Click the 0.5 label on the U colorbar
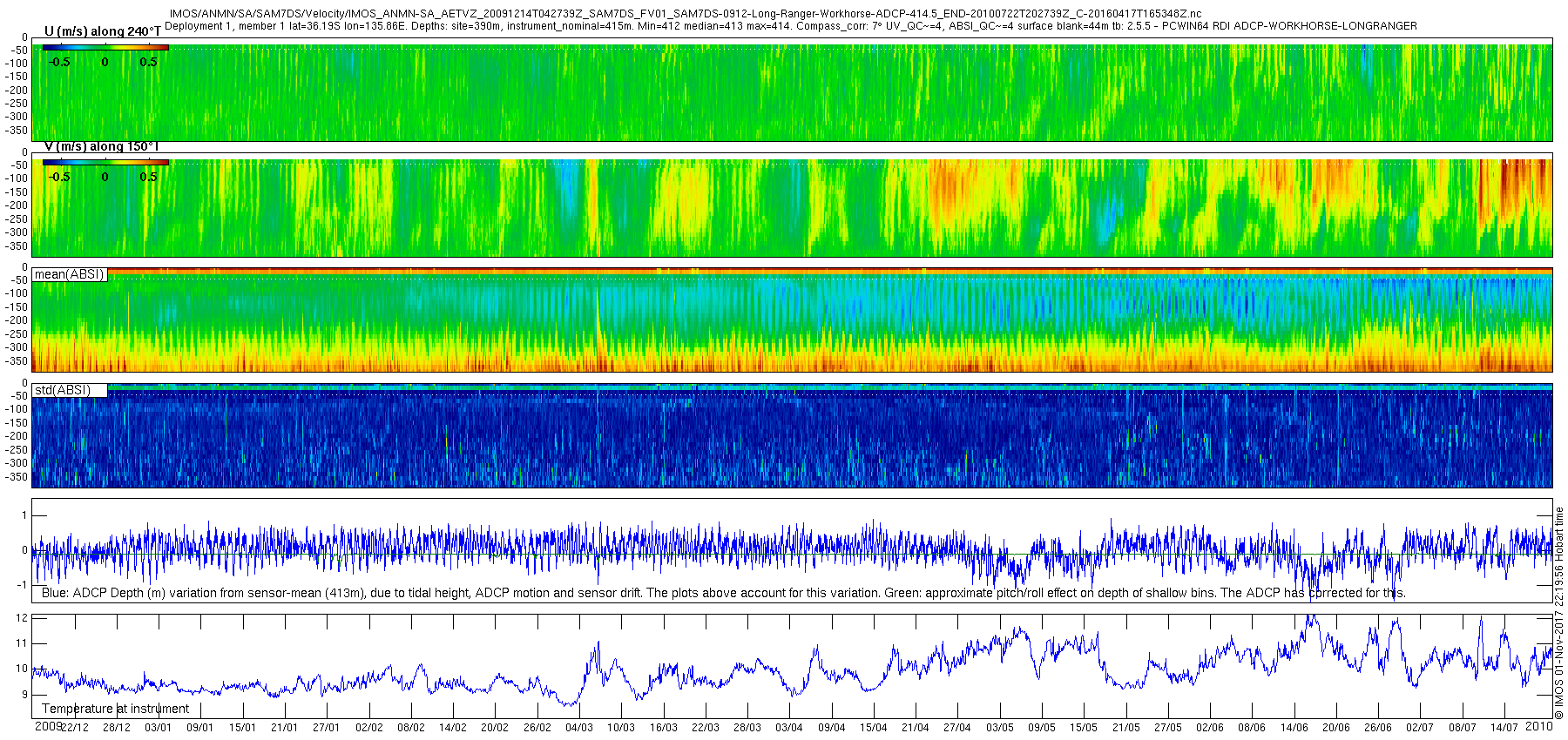This screenshot has height=740, width=1568. [149, 62]
